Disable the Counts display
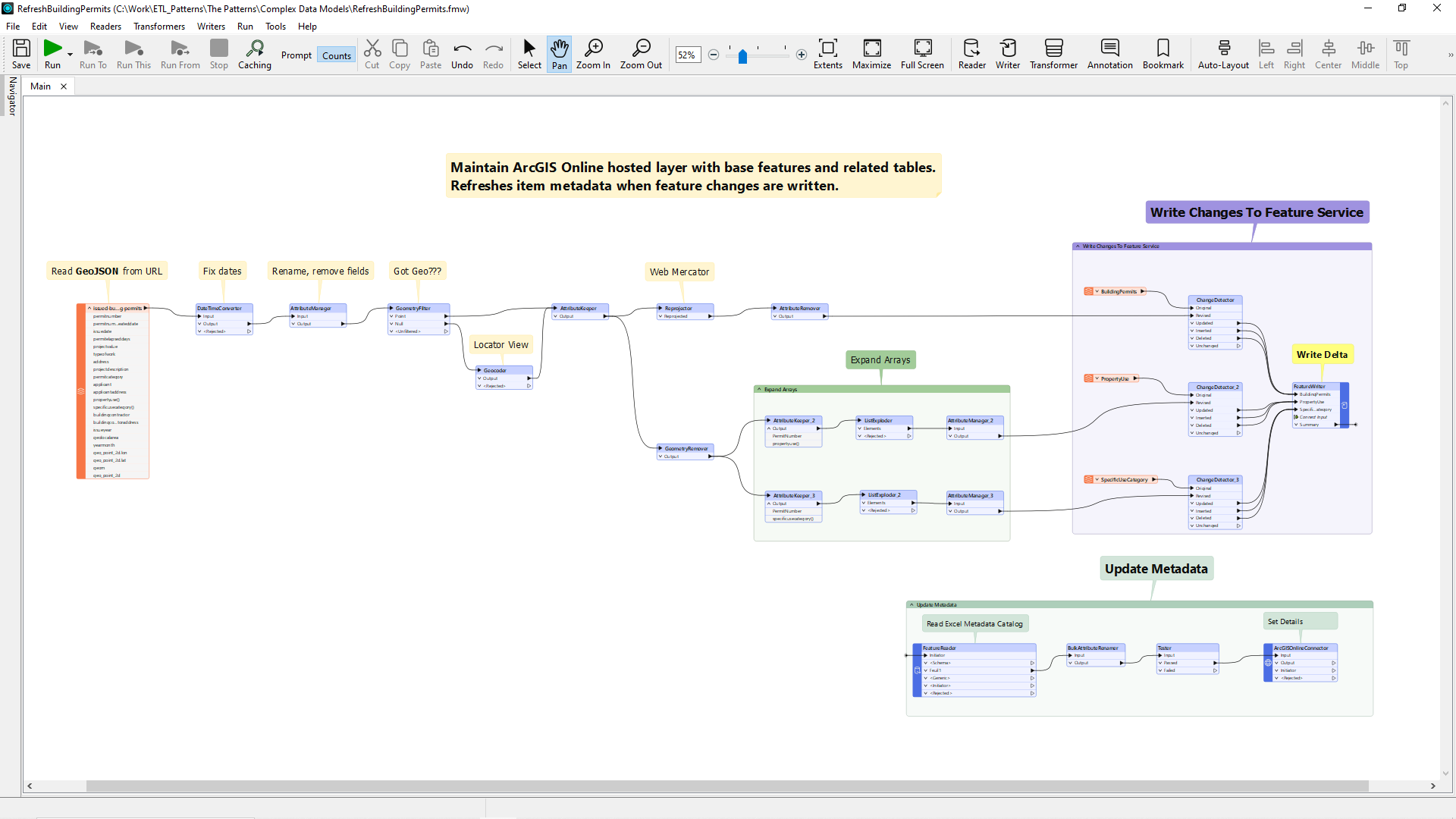 coord(336,55)
